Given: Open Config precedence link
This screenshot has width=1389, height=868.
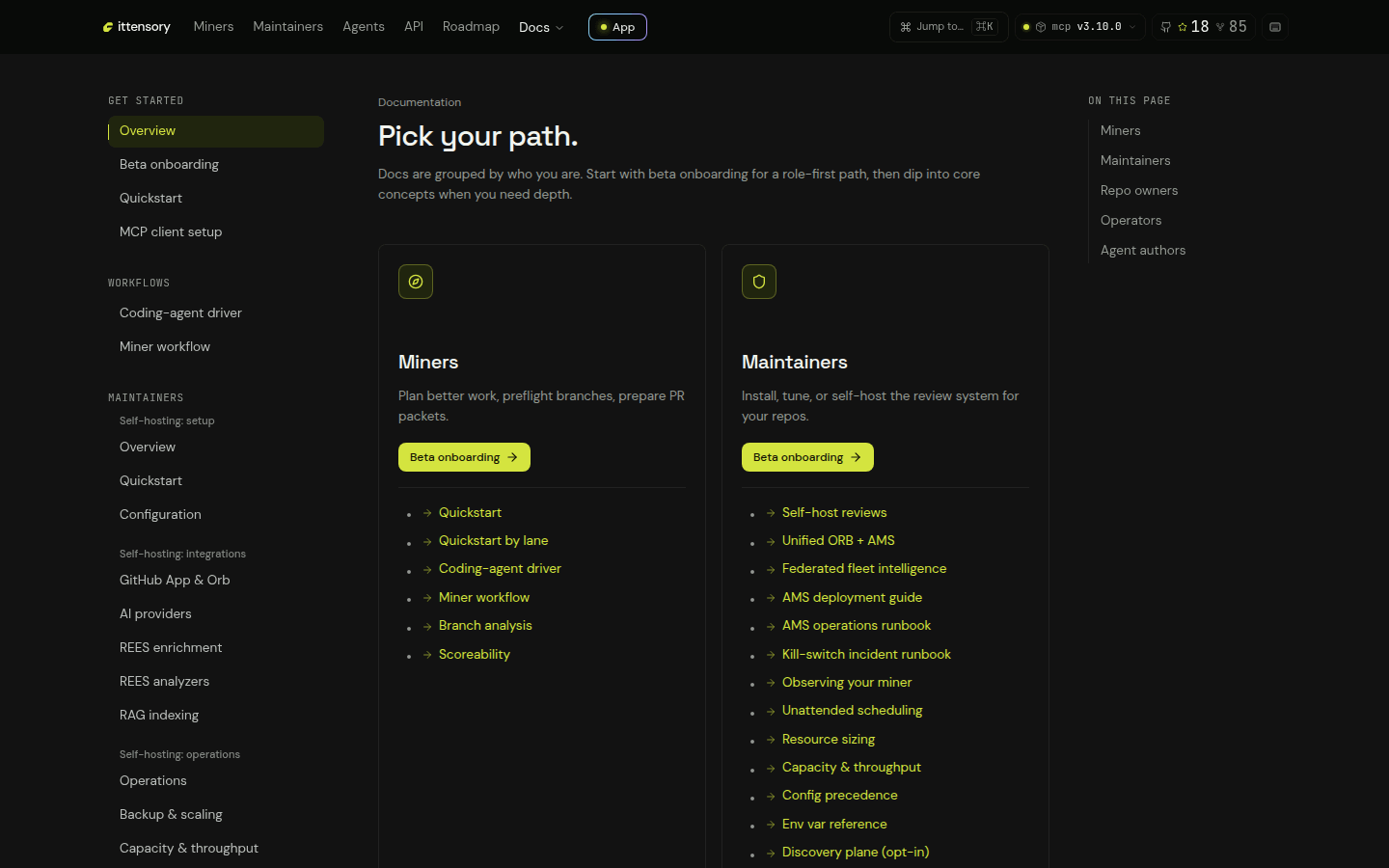Looking at the screenshot, I should (x=839, y=796).
